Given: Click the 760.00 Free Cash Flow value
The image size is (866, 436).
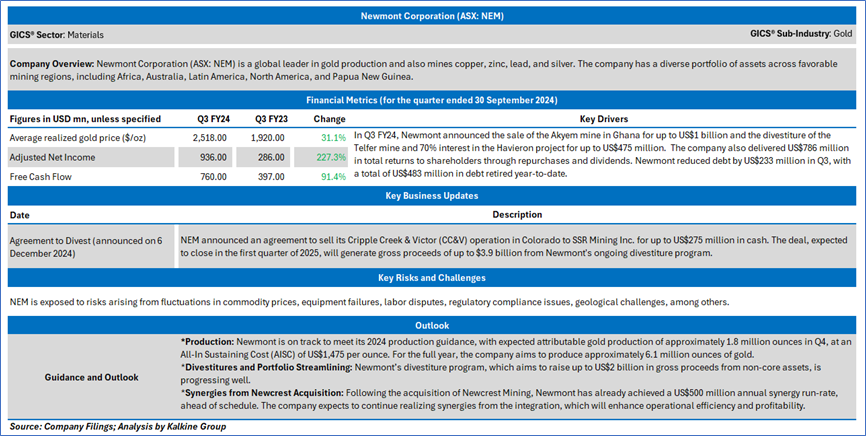Looking at the screenshot, I should coord(213,177).
